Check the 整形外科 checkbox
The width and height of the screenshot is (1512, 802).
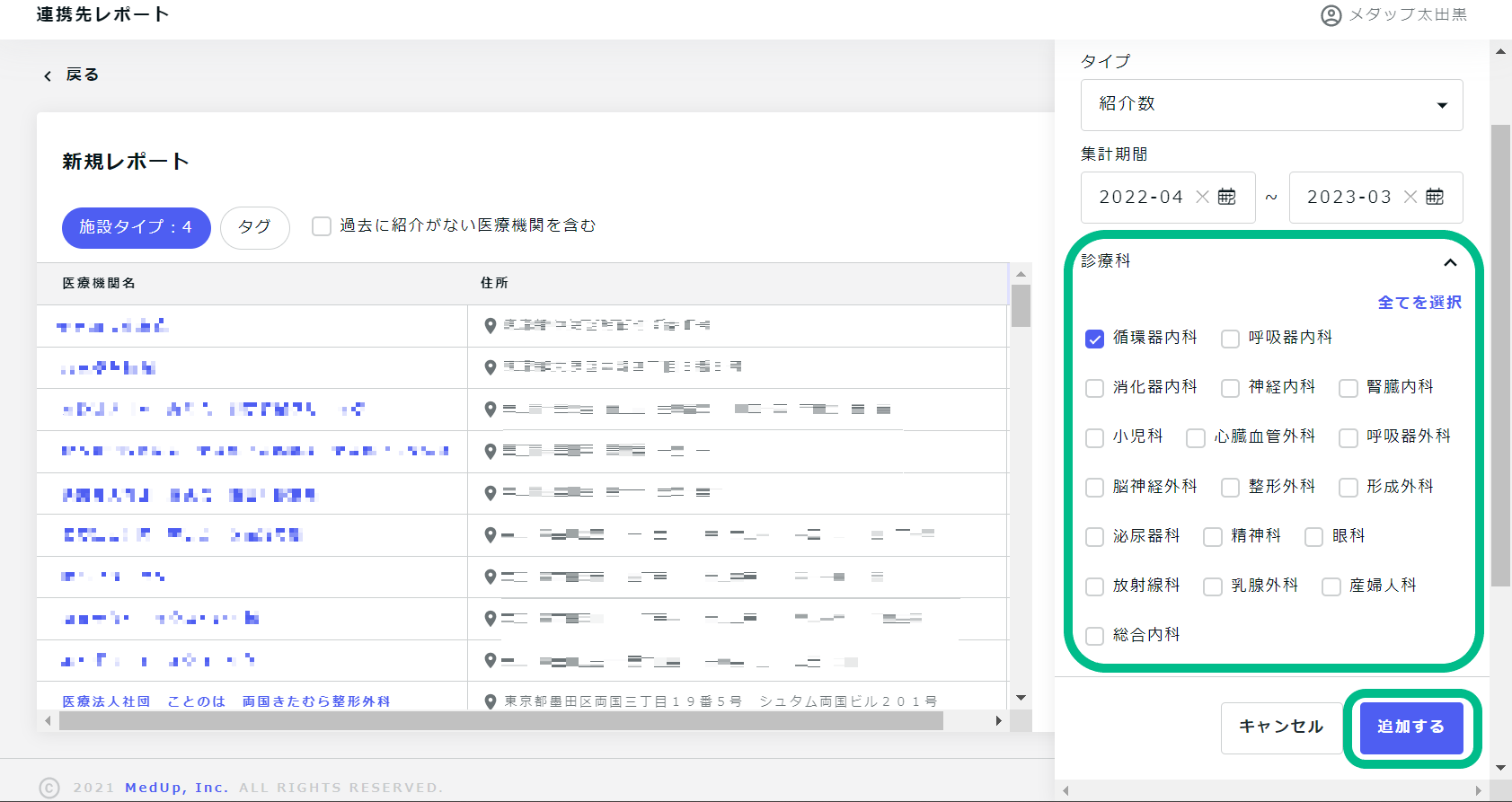point(1230,488)
